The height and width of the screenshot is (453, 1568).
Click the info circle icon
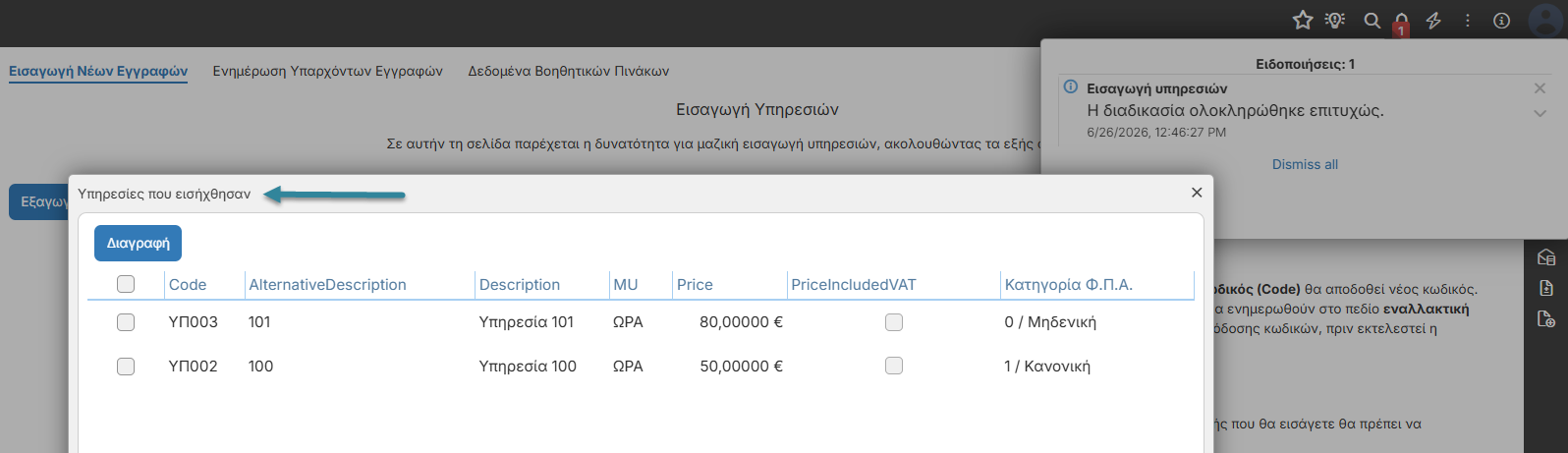point(1501,20)
